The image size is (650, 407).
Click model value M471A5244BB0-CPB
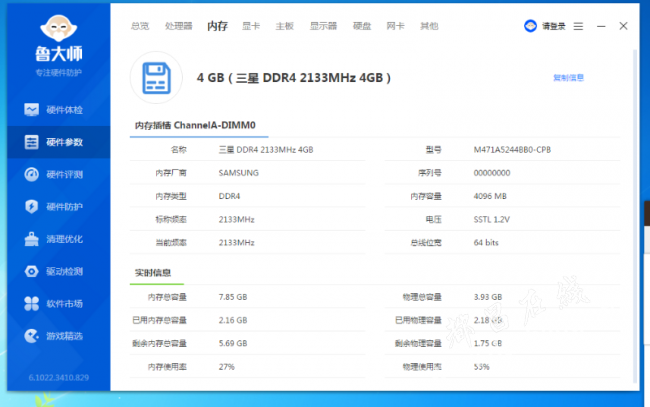(x=512, y=150)
